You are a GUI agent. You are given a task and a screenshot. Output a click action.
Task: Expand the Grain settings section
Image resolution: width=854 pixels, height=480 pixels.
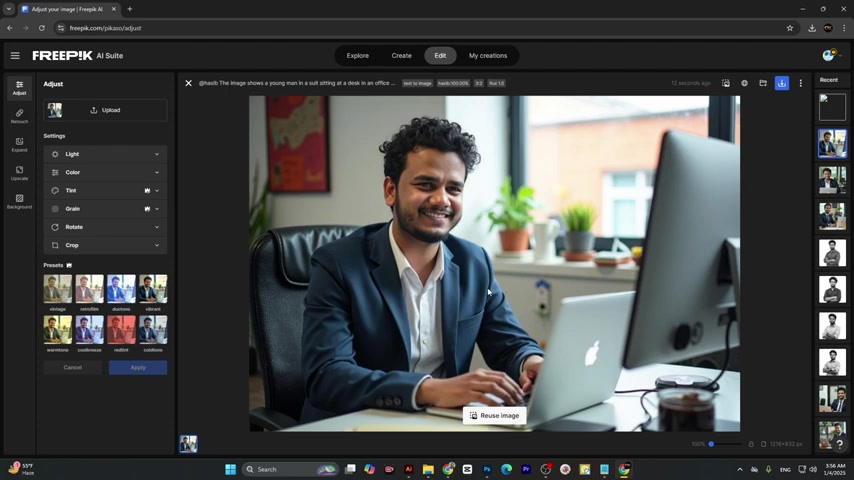click(x=105, y=209)
